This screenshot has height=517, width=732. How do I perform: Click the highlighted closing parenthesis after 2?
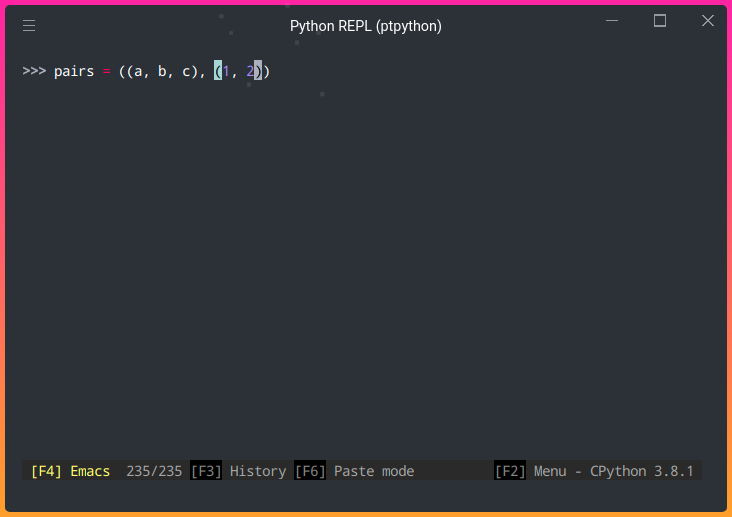pyautogui.click(x=258, y=71)
